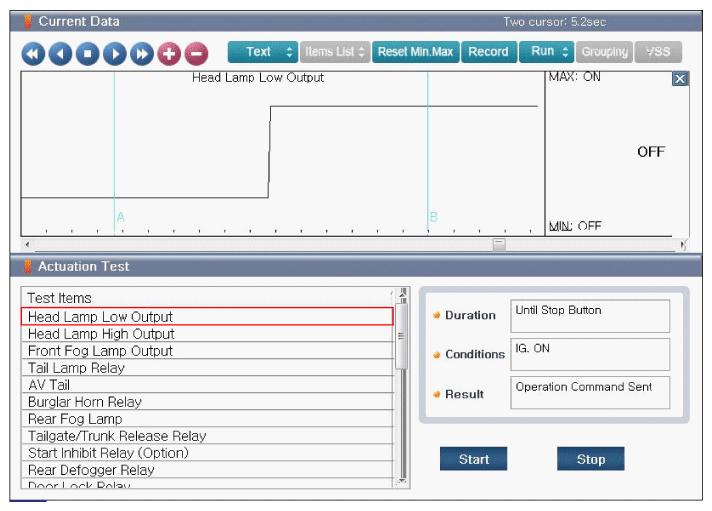
Task: Open the Text display mode dropdown
Action: click(x=262, y=52)
